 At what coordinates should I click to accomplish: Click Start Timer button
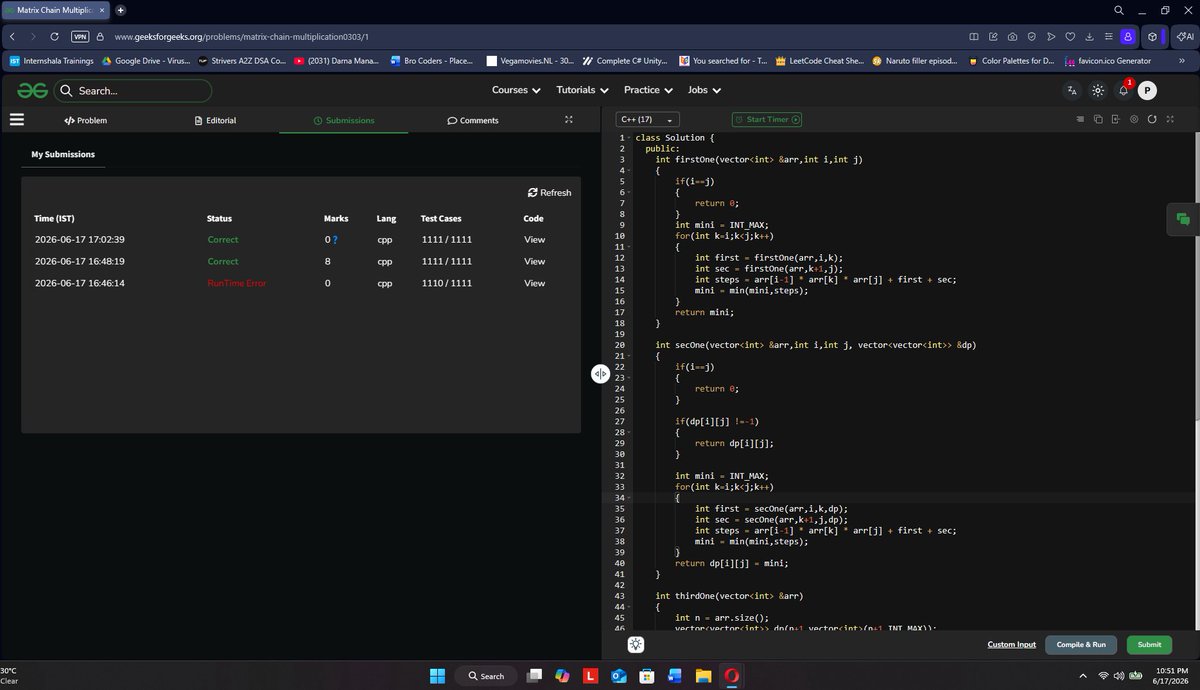point(767,119)
